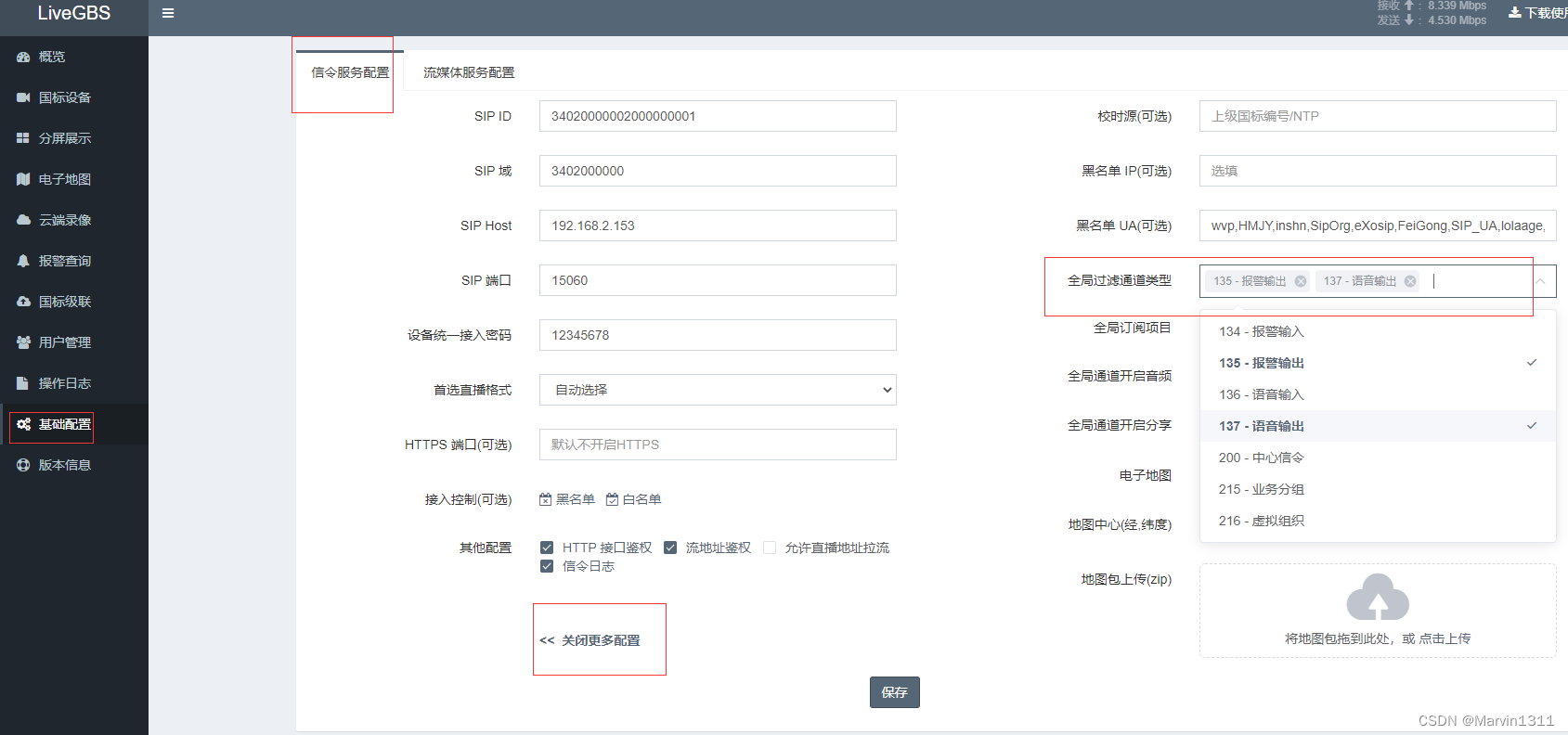Click HTTPS 端口 input field
Viewport: 1568px width, 735px height.
click(718, 445)
